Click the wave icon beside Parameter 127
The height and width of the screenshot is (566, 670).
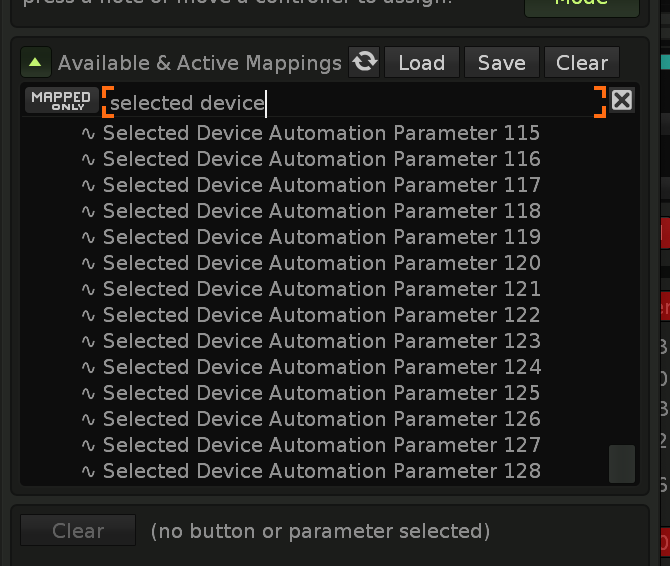coord(89,446)
